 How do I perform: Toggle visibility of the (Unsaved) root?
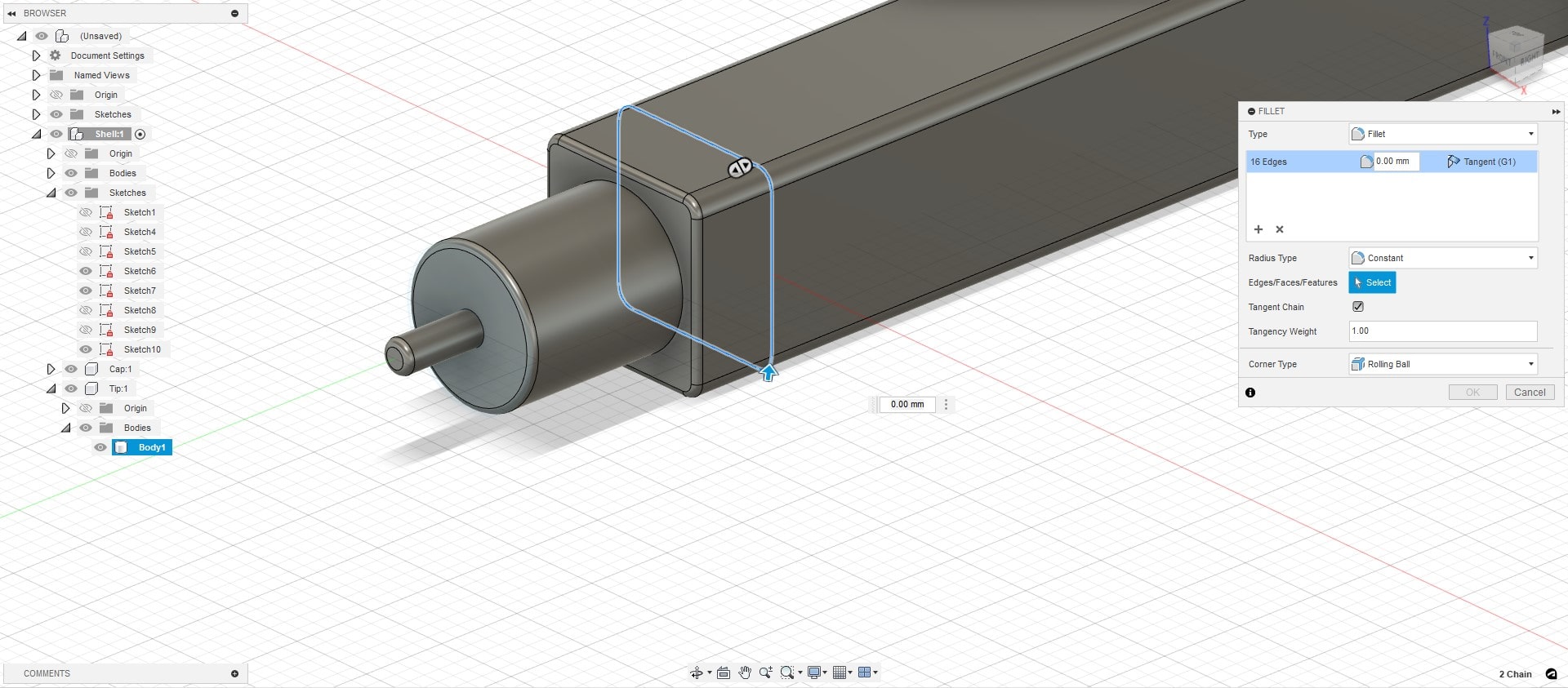pyautogui.click(x=41, y=36)
